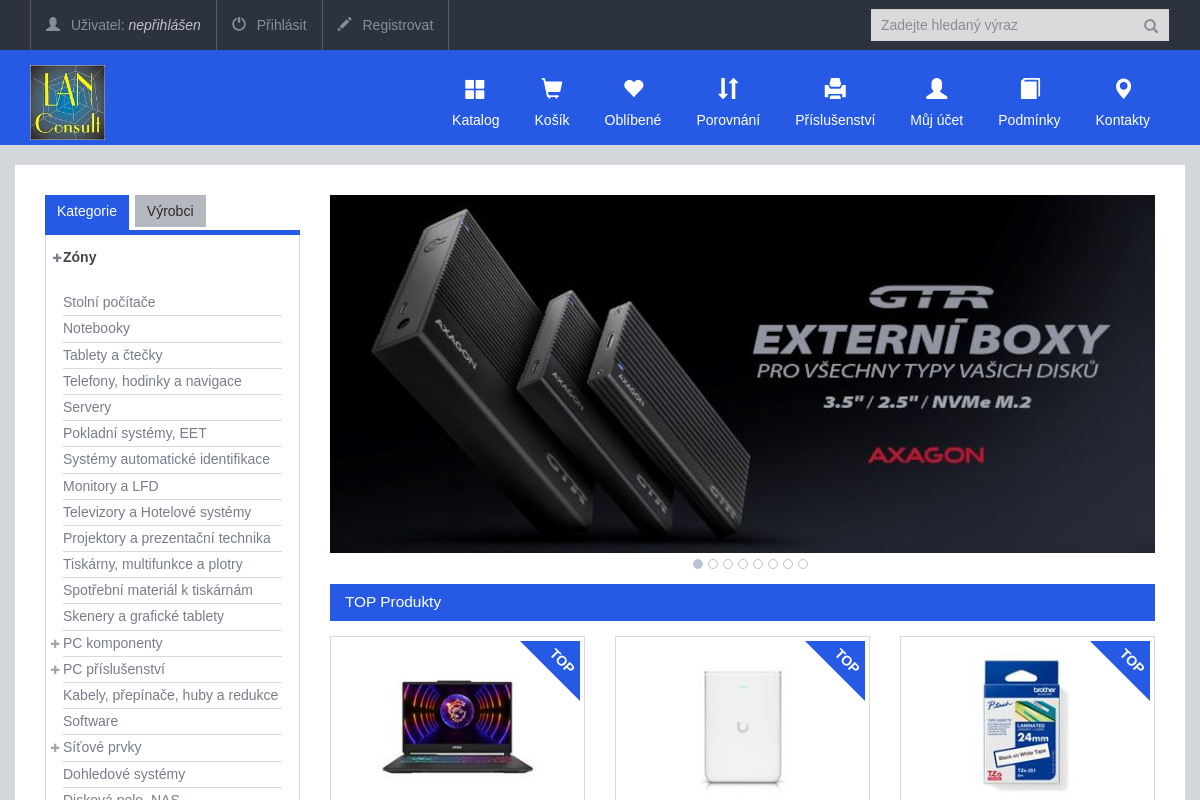Select the second banner carousel dot
1200x800 pixels.
[x=713, y=564]
